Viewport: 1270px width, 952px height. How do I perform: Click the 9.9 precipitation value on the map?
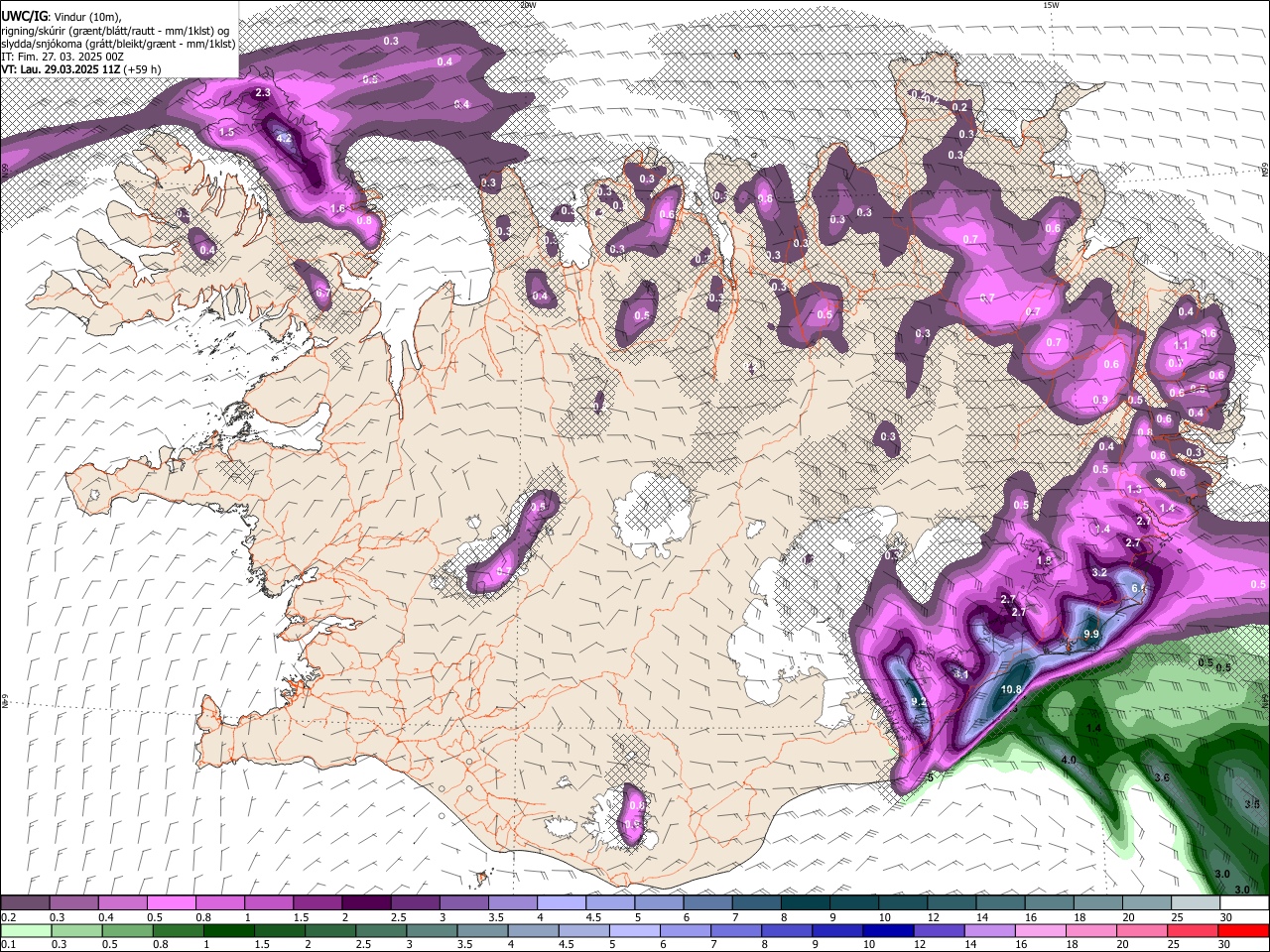(1091, 634)
